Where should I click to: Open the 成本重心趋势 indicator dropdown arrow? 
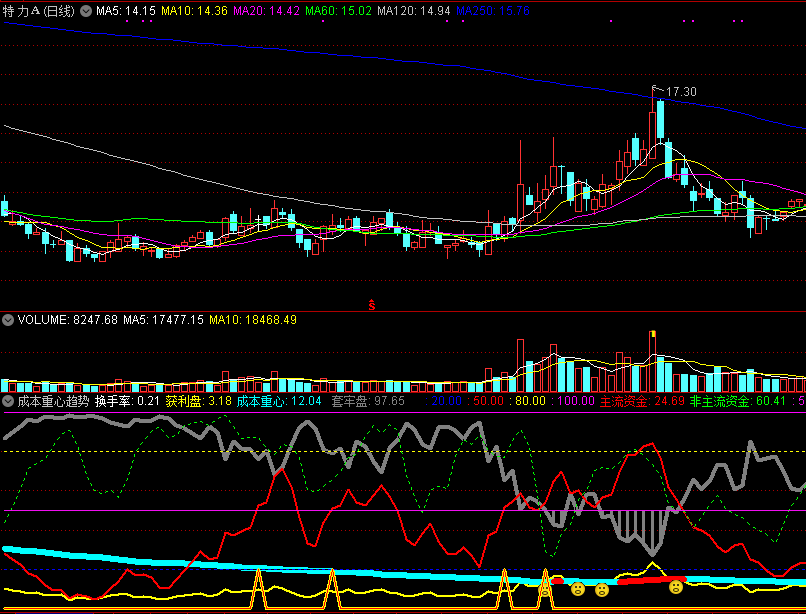click(x=8, y=401)
